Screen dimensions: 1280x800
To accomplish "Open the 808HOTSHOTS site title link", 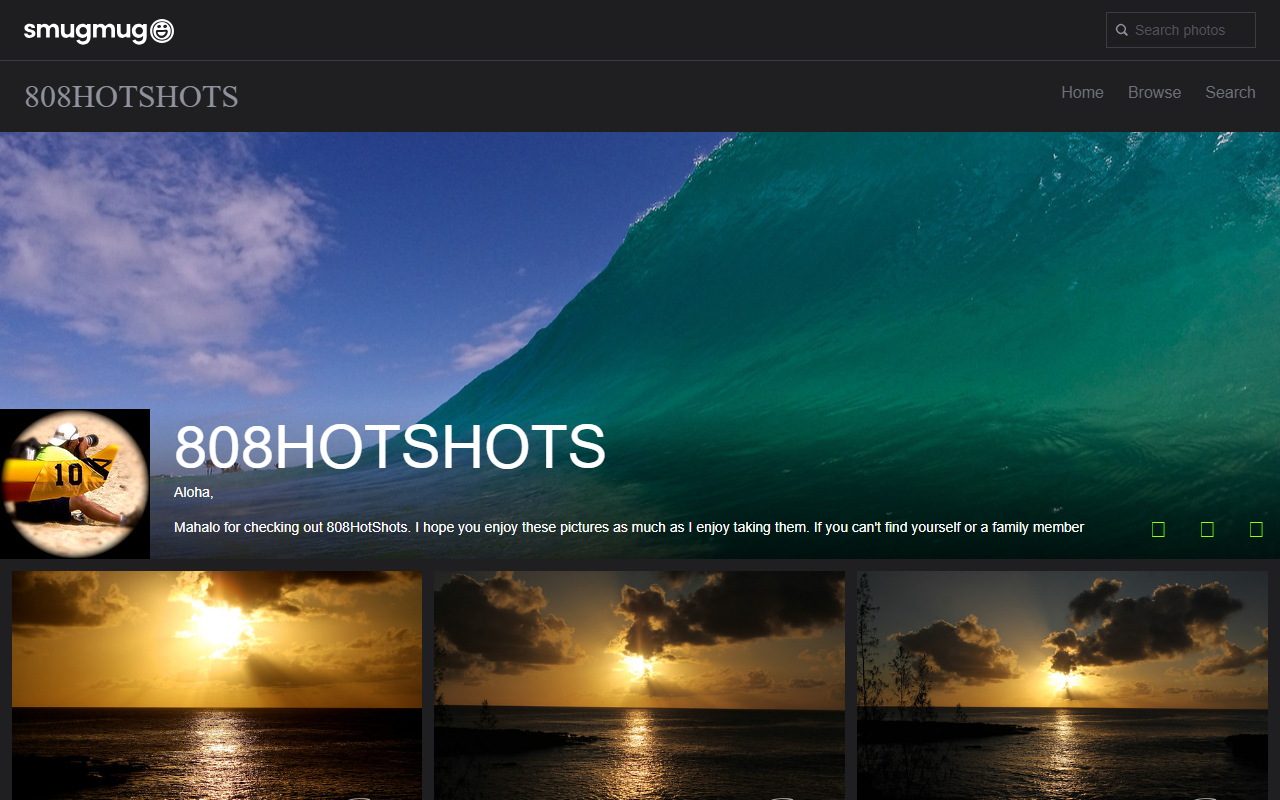I will click(x=131, y=97).
